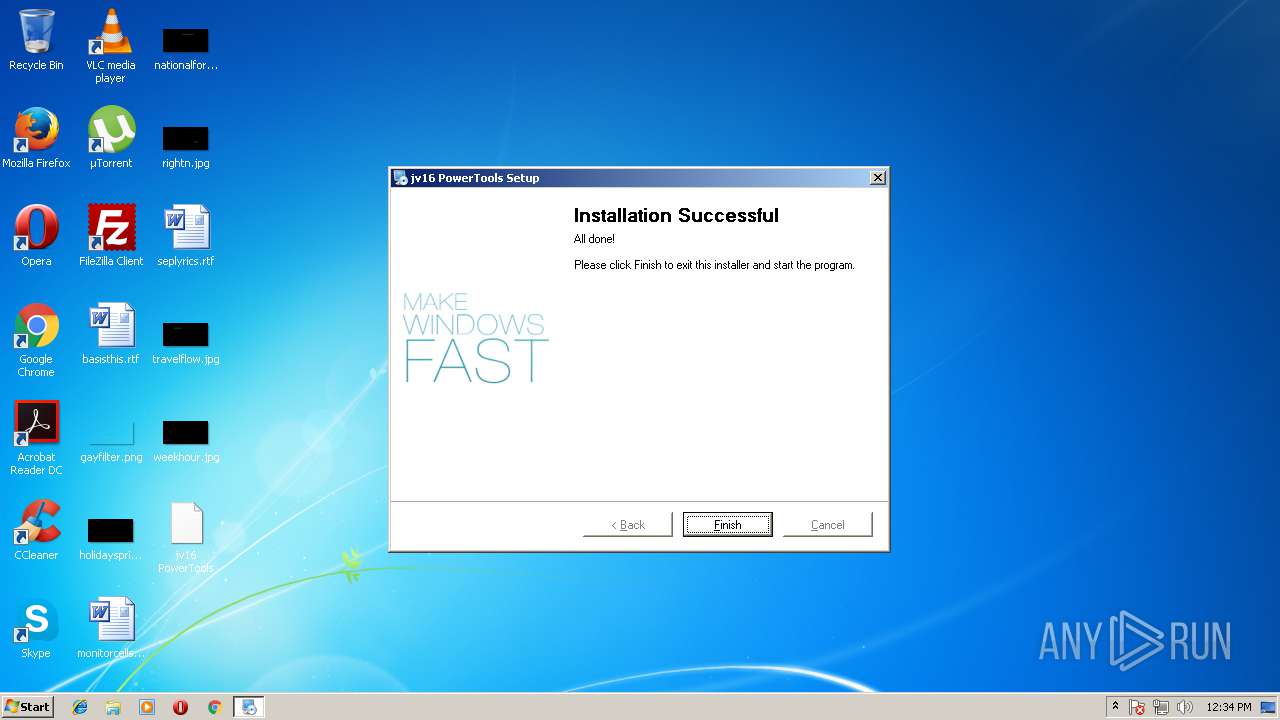This screenshot has height=720, width=1280.
Task: Open the Action Center flag icon
Action: point(1137,707)
